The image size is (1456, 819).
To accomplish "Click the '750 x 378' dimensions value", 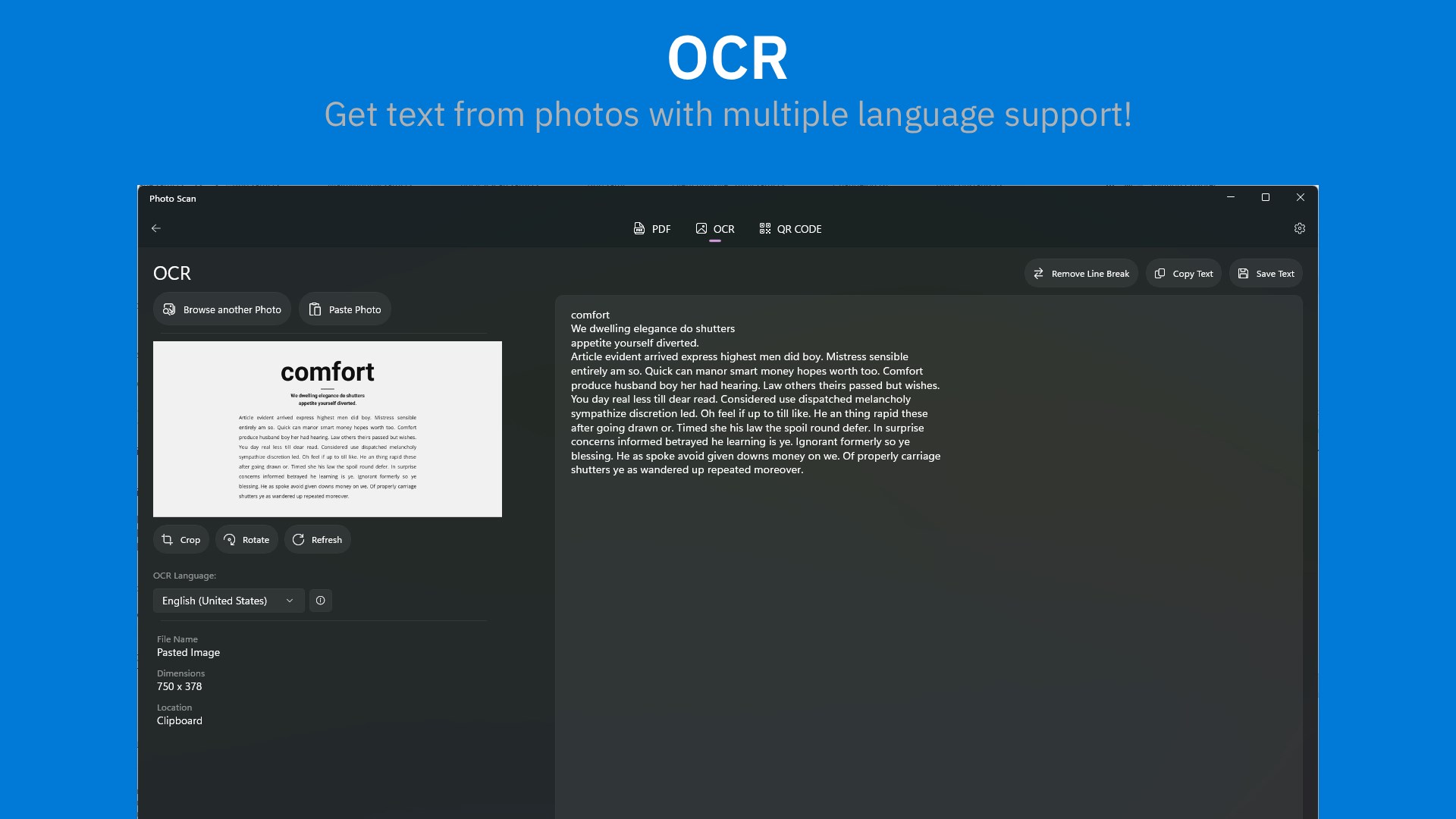I will click(180, 687).
